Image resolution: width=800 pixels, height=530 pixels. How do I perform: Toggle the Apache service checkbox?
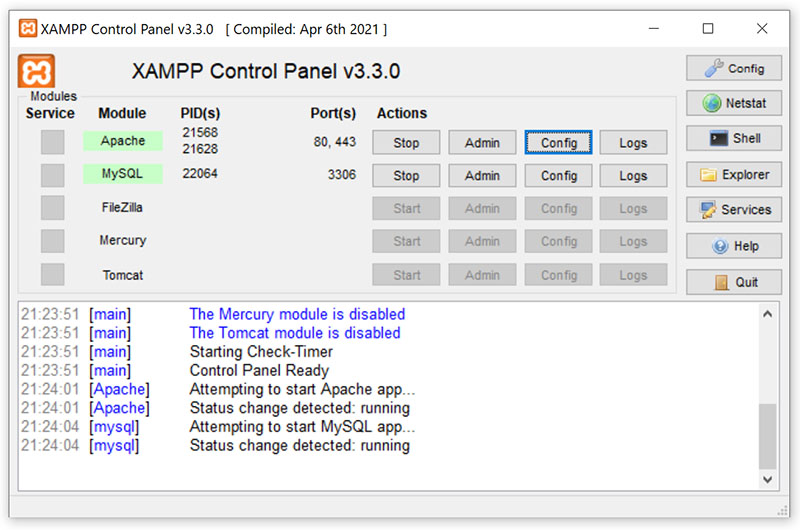point(53,142)
